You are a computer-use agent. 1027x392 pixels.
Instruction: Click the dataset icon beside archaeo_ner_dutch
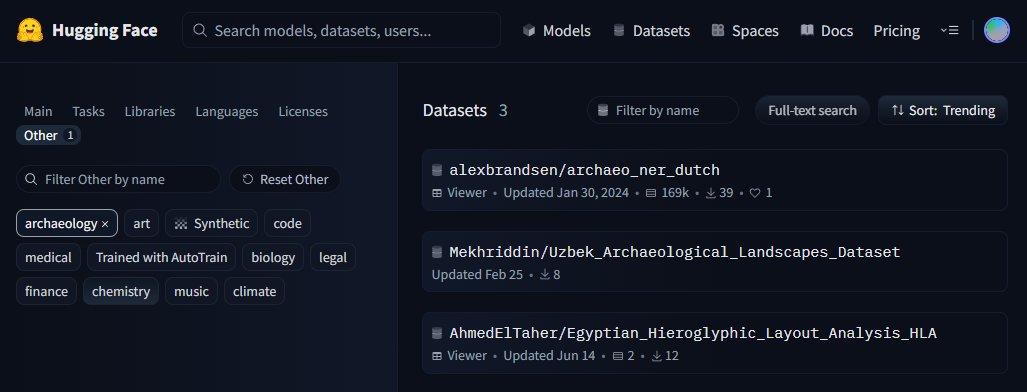[437, 170]
